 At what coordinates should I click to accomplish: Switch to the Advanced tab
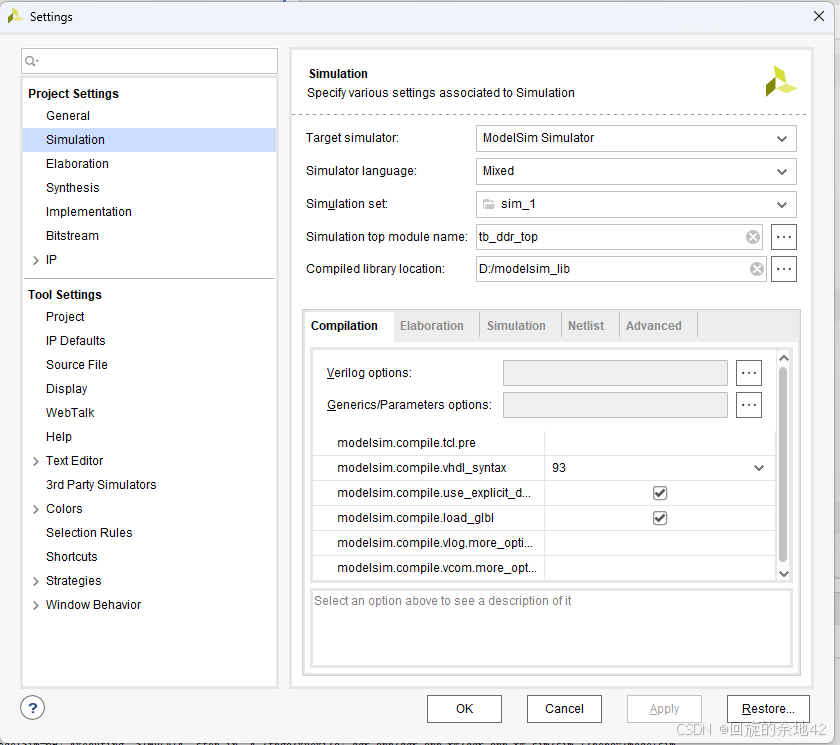[654, 326]
